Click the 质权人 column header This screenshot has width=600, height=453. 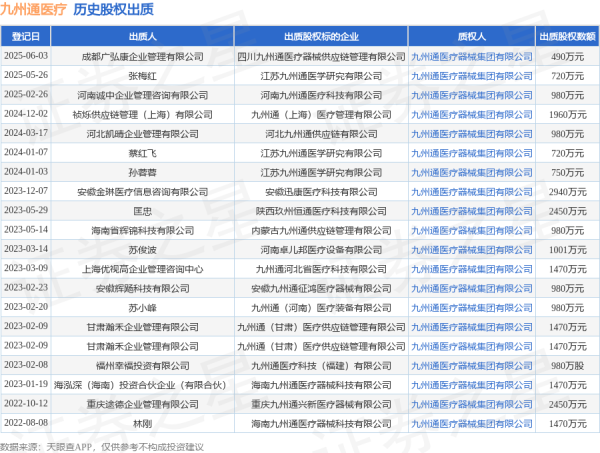click(x=471, y=35)
